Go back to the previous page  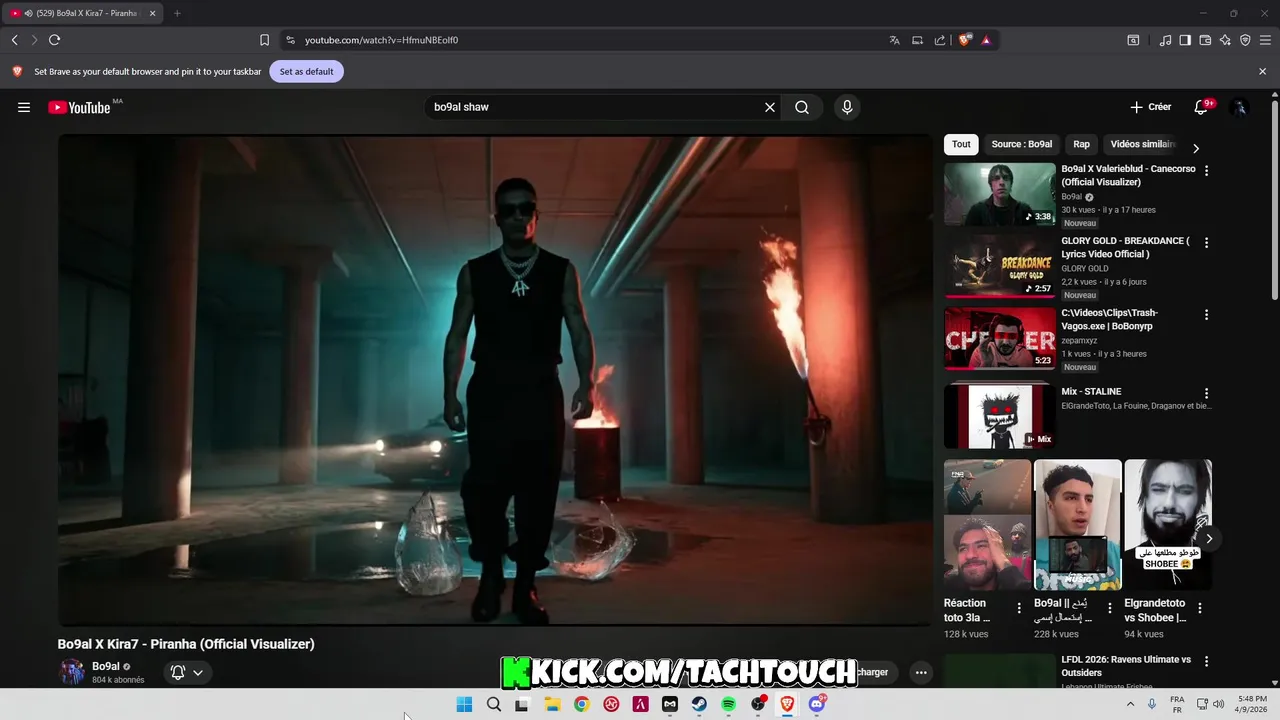click(14, 40)
